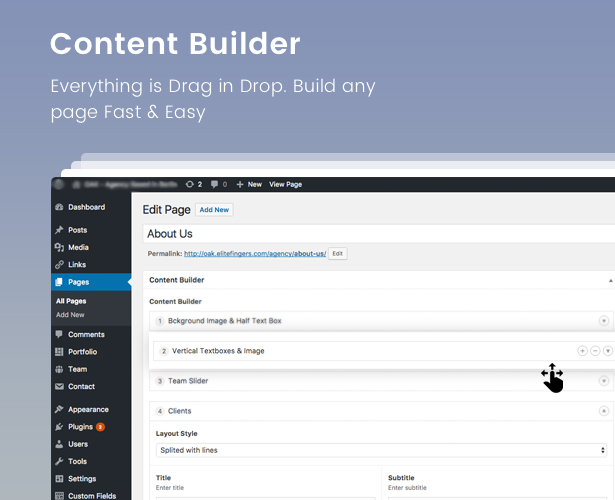Click the Comments bubble icon in sidebar

(x=59, y=334)
